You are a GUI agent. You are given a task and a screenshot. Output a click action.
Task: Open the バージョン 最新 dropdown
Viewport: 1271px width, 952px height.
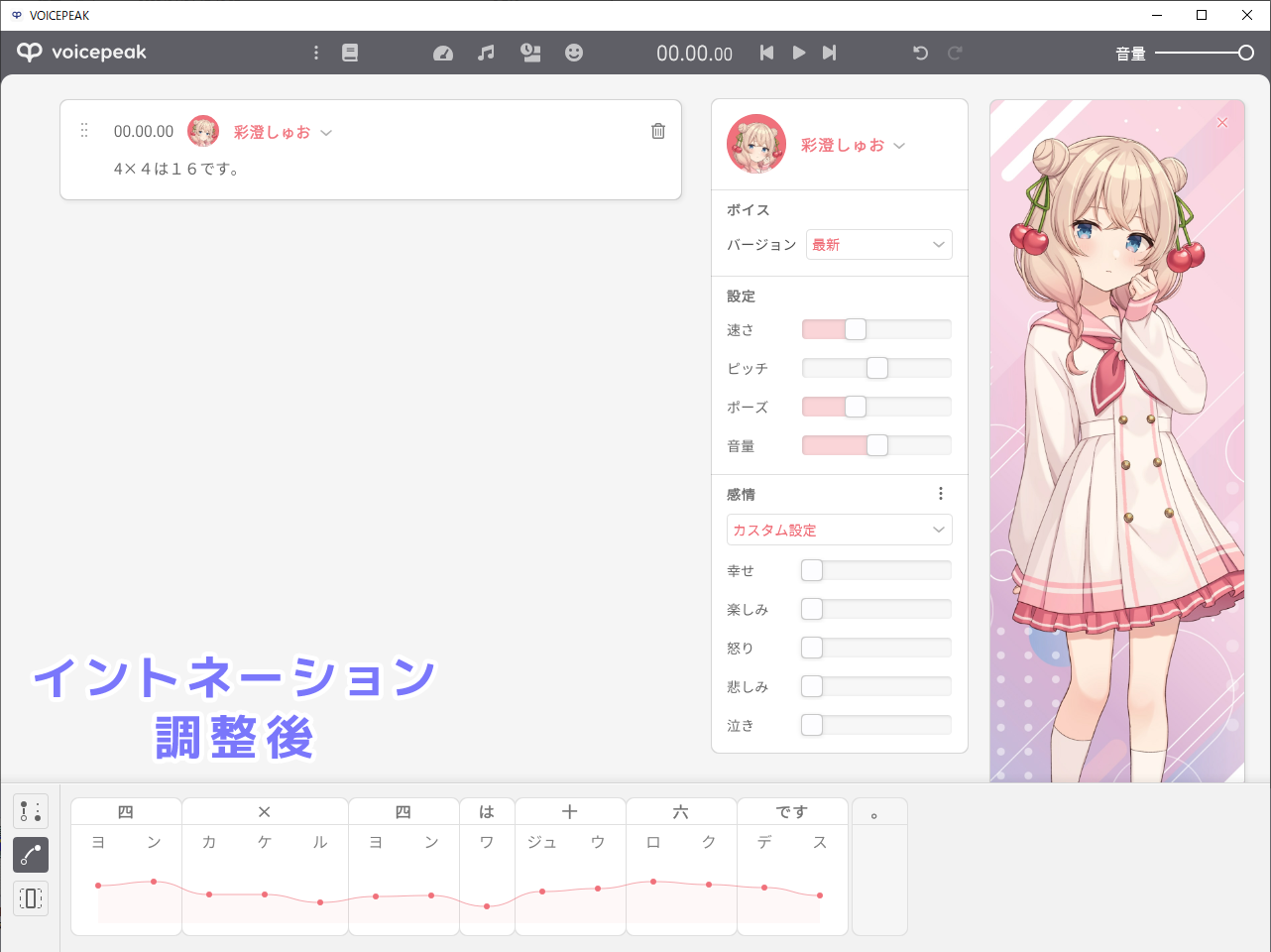pos(879,245)
